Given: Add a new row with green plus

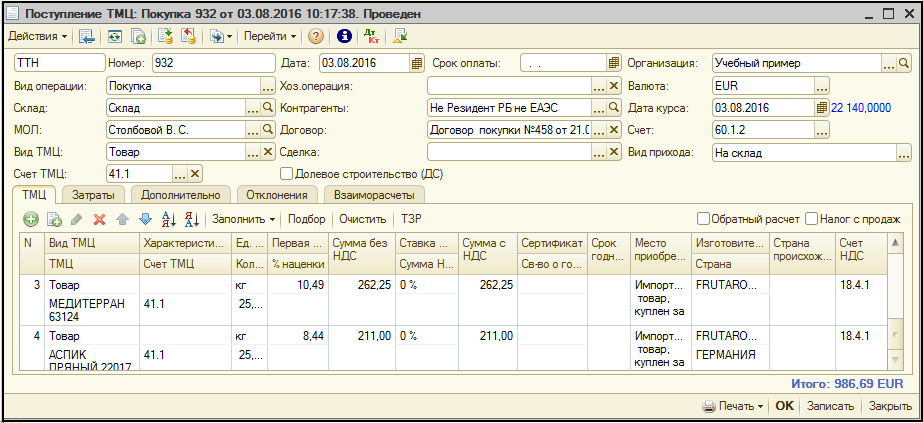Looking at the screenshot, I should (x=31, y=218).
